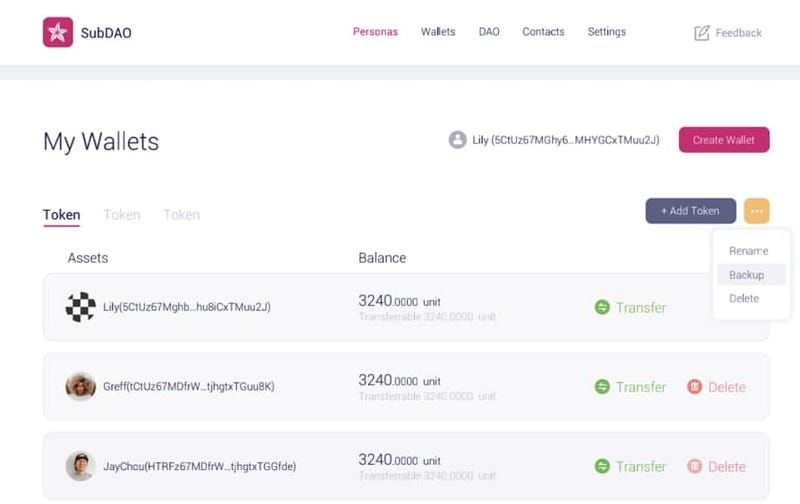Screen dimensions: 800x504
Task: Switch to the second greyed Token tab
Action: (x=121, y=215)
